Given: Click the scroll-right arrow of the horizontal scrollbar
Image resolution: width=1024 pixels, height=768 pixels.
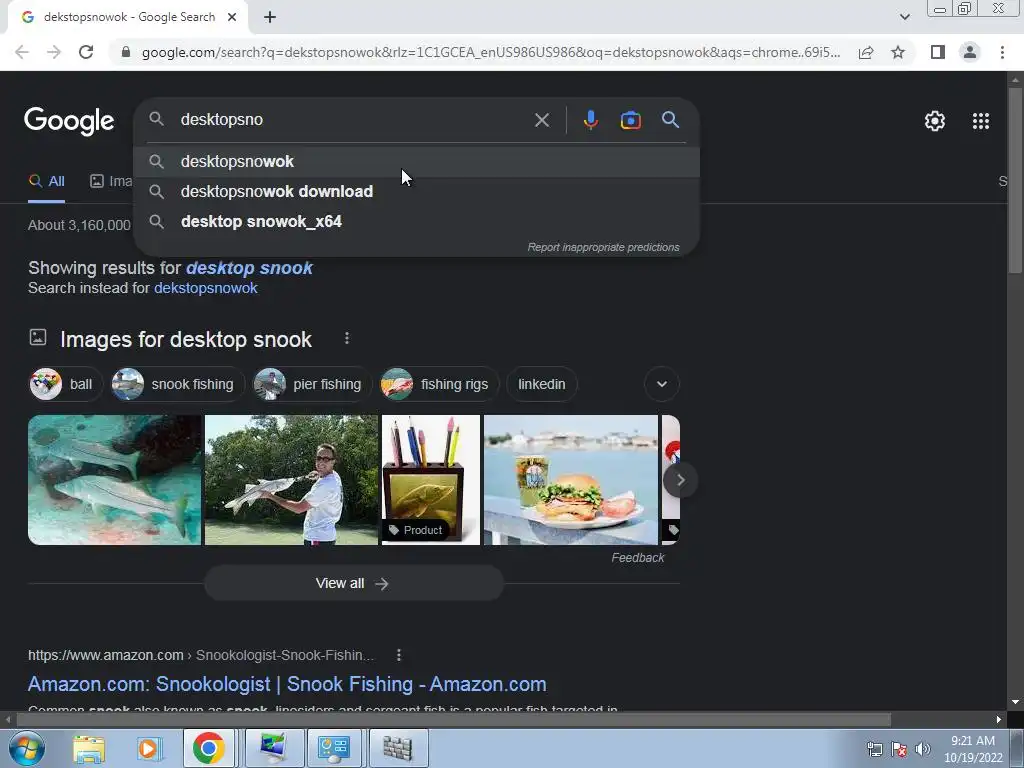Looking at the screenshot, I should [999, 720].
